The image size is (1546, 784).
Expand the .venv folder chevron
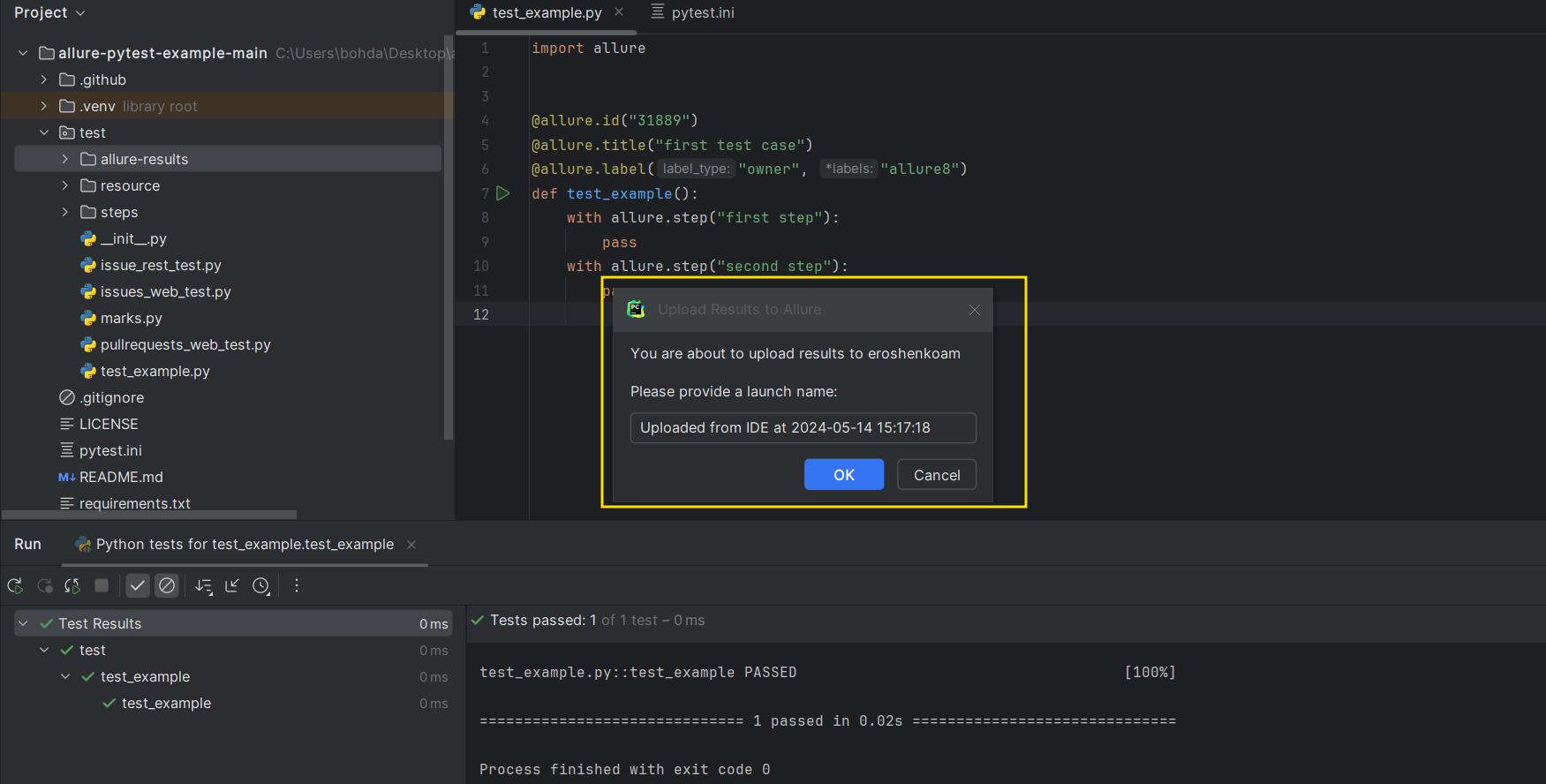click(x=44, y=106)
